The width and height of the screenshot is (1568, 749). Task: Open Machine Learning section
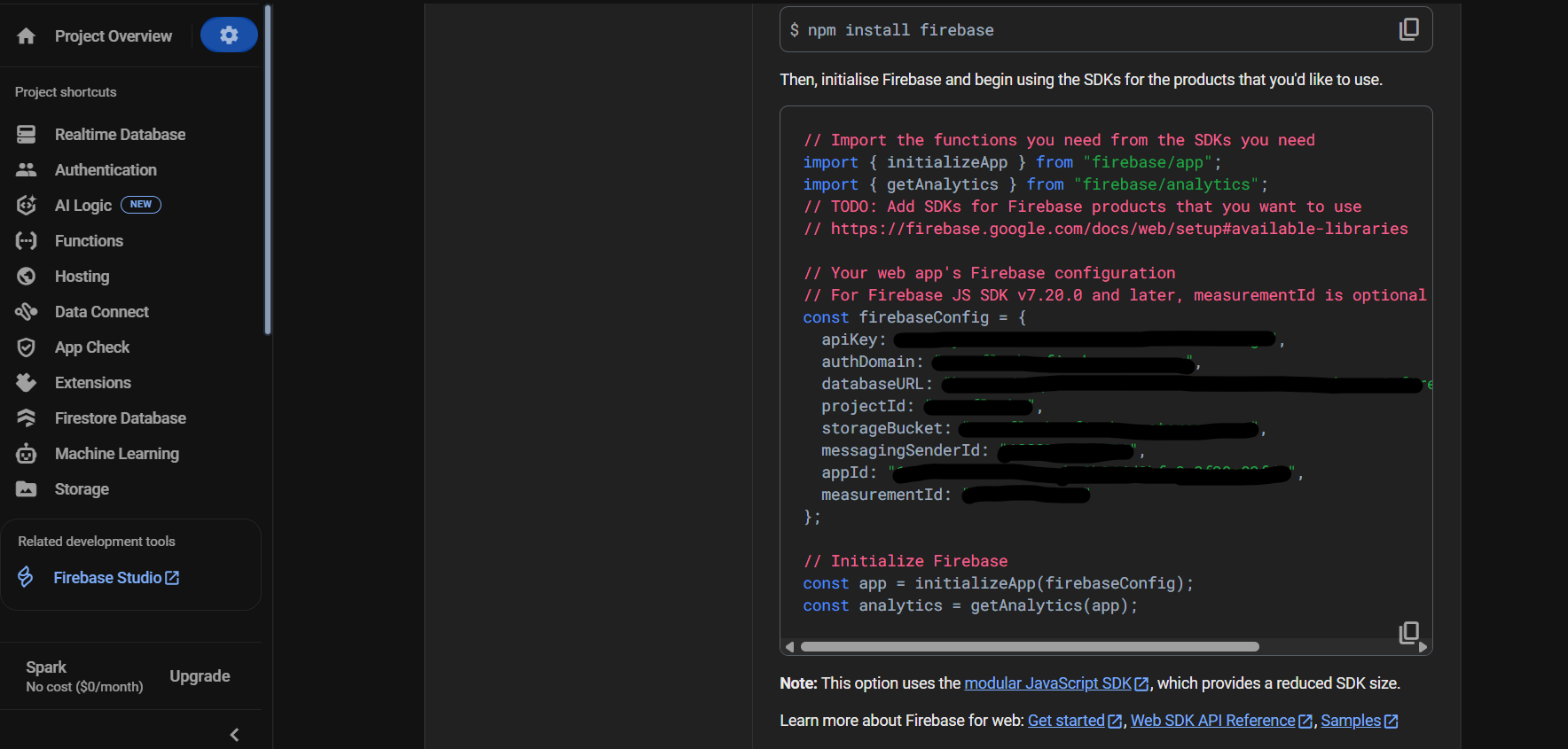pos(117,454)
